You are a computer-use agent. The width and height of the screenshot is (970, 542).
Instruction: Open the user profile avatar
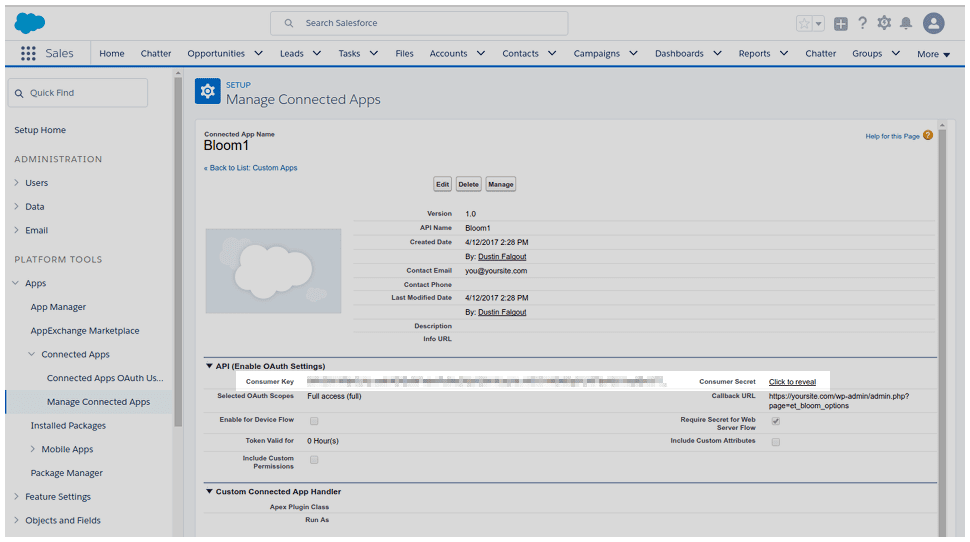click(x=934, y=23)
